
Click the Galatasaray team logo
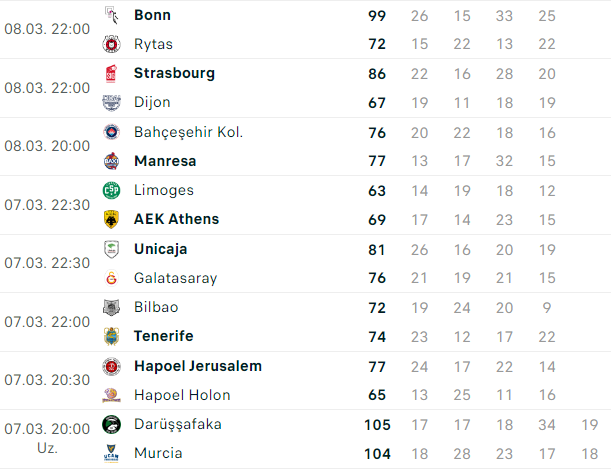point(111,278)
